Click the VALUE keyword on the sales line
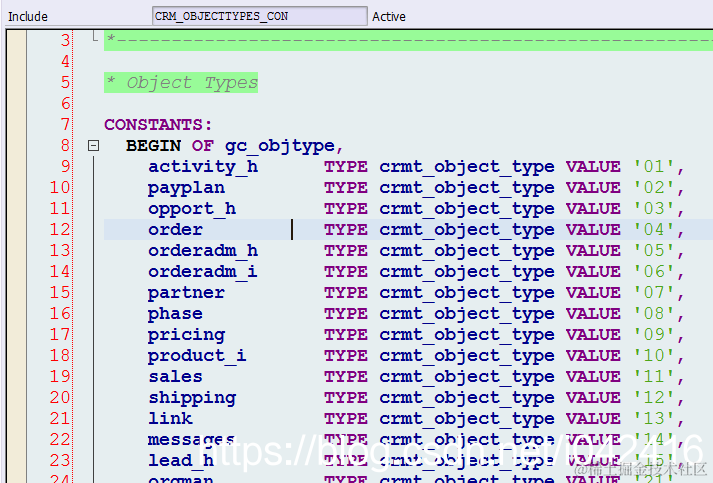The height and width of the screenshot is (483, 713). [x=593, y=377]
